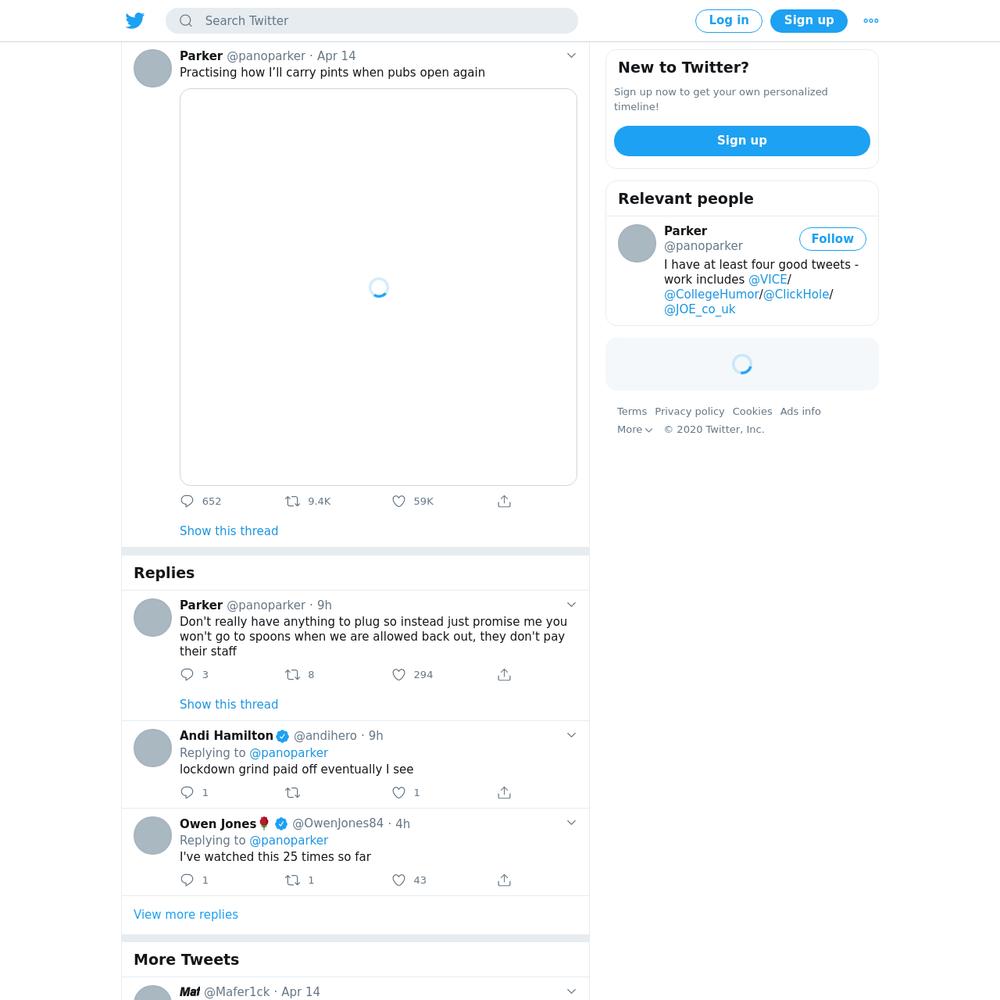The image size is (1000, 1000).
Task: Expand the More footer menu
Action: click(634, 429)
